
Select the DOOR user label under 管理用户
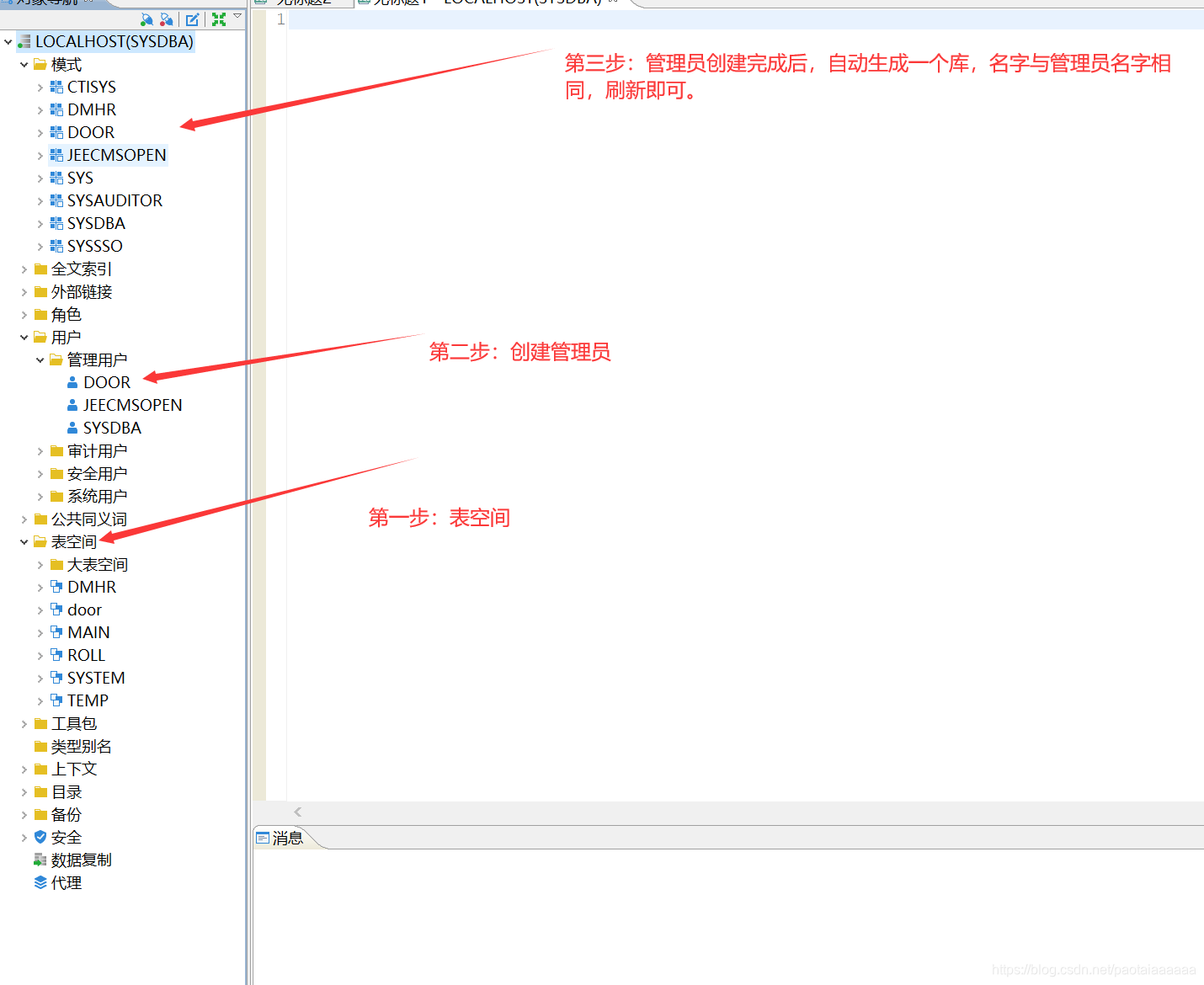(107, 382)
